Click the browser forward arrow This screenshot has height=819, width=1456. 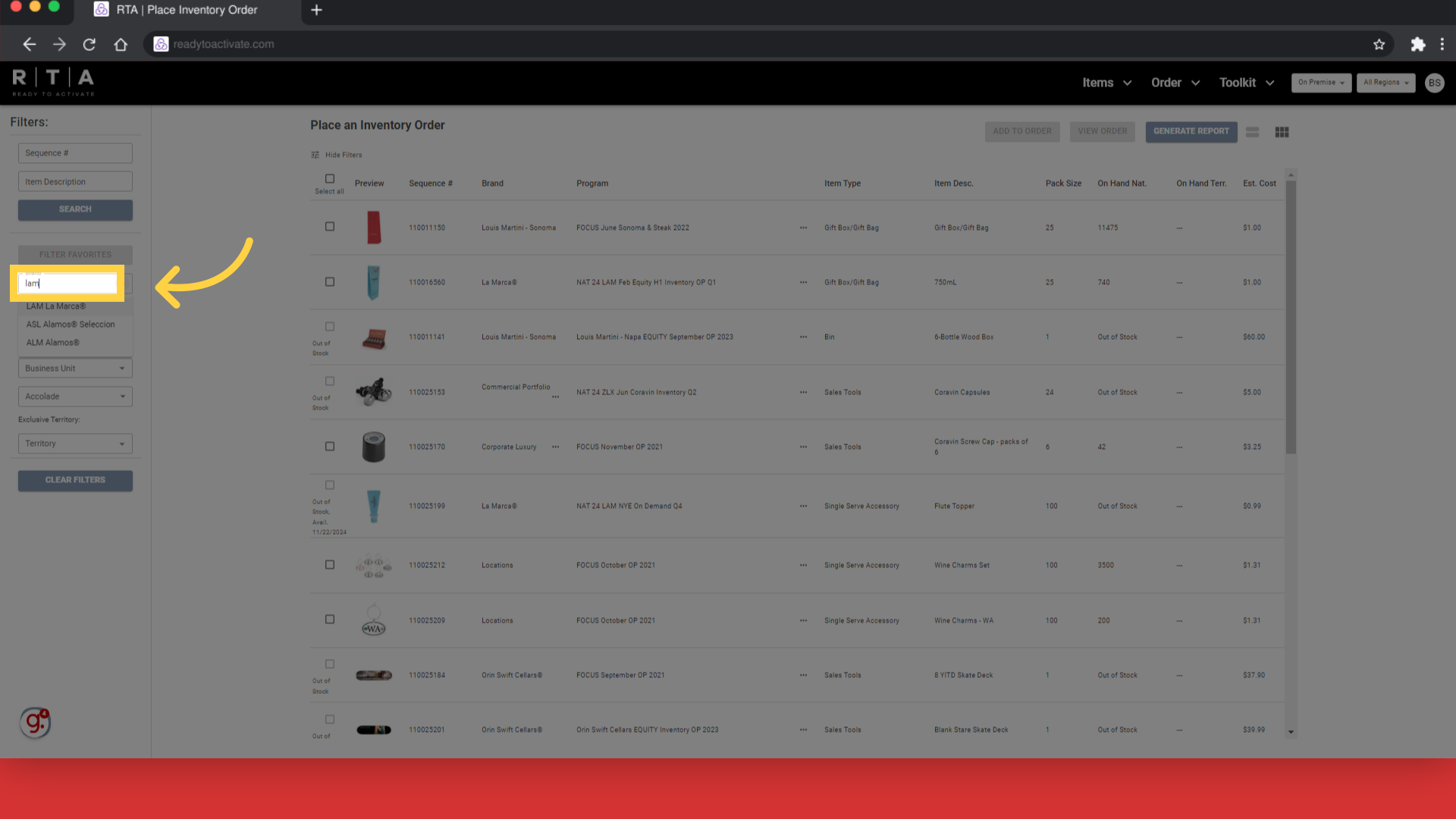(x=59, y=44)
